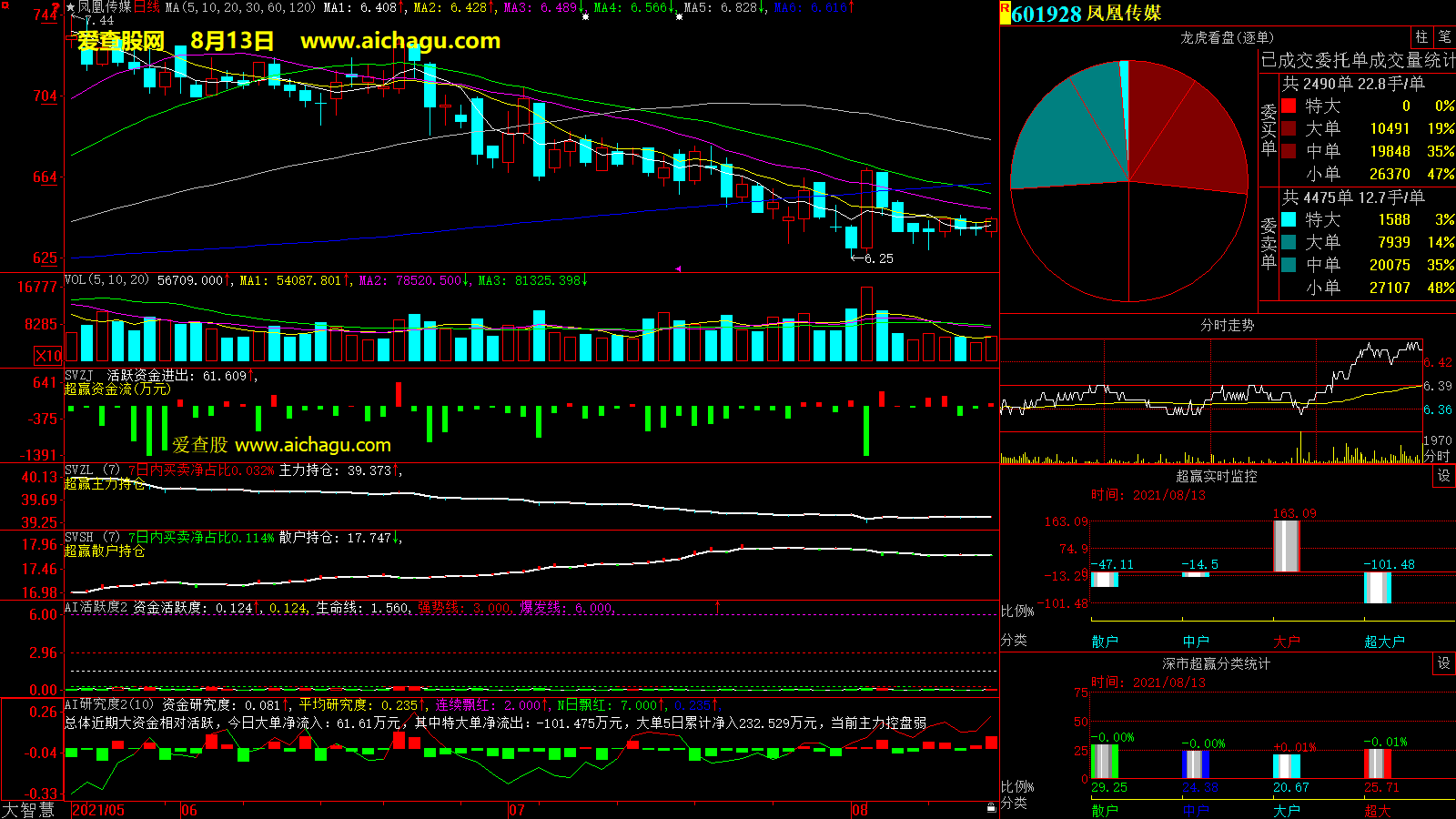This screenshot has height=819, width=1456.
Task: Click the 大智慧 label at bottom-left
Action: [28, 809]
